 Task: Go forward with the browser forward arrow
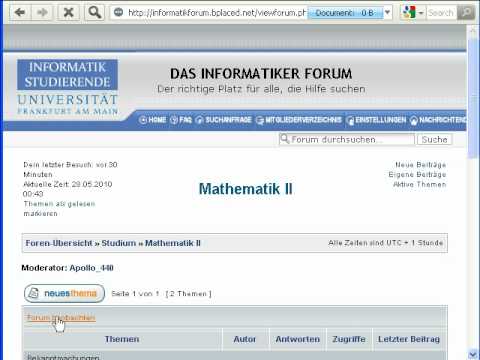coord(42,13)
